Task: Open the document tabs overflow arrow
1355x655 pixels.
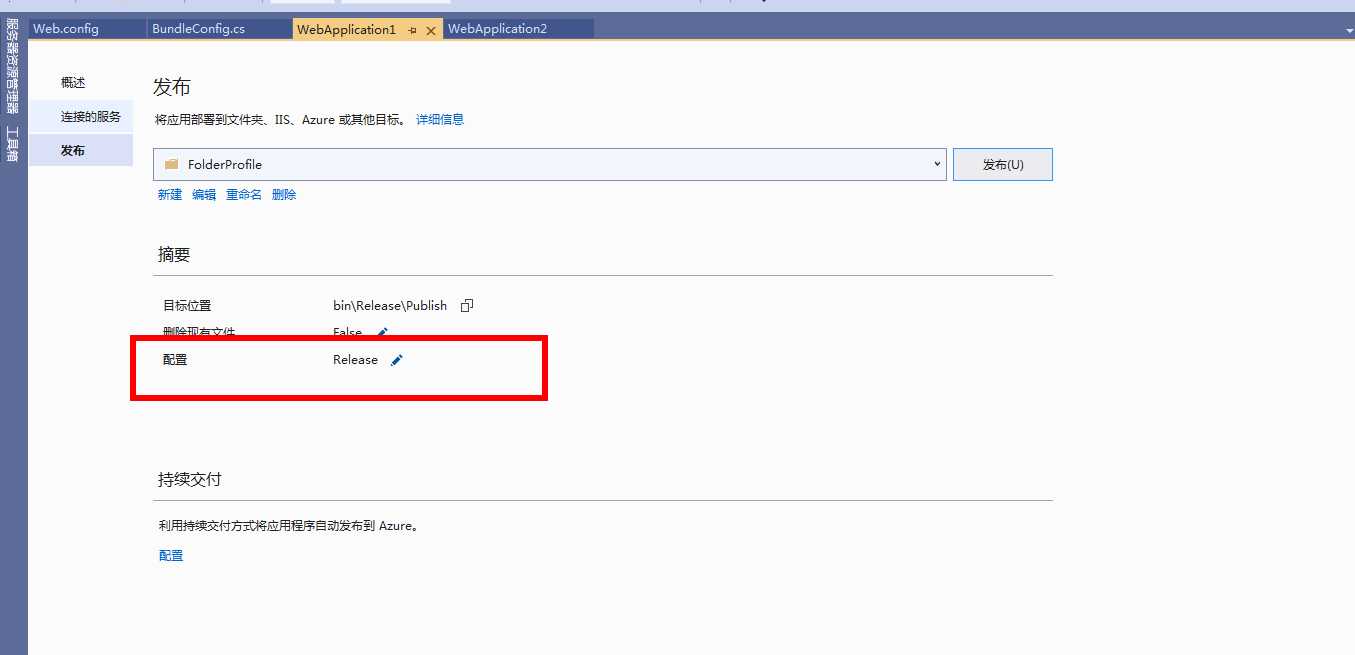Action: click(x=1349, y=31)
